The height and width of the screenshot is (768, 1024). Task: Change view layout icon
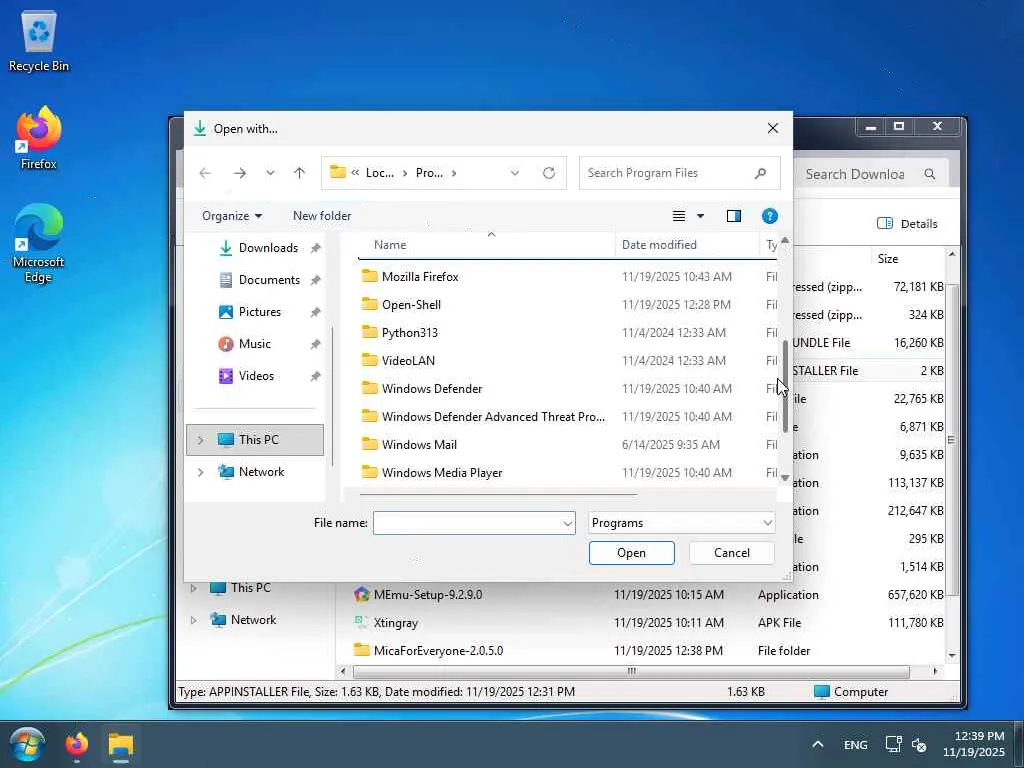[679, 216]
